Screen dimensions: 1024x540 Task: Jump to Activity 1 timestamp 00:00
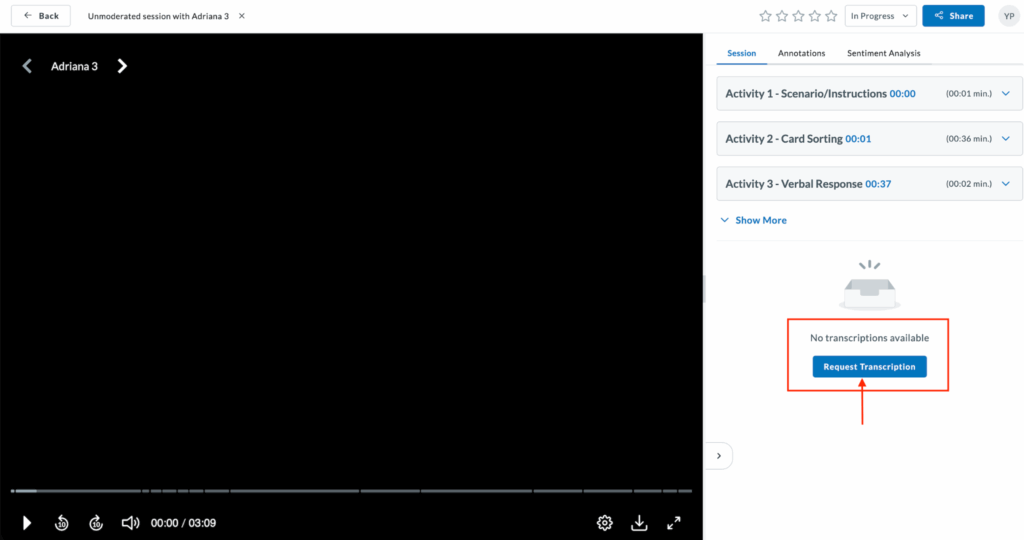pyautogui.click(x=903, y=93)
